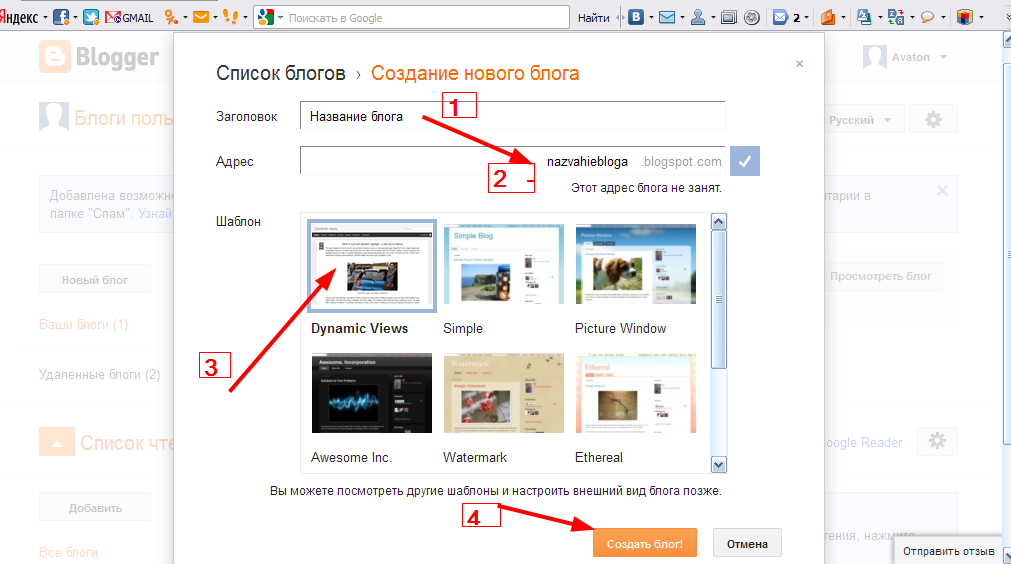The width and height of the screenshot is (1011, 564).
Task: Click the Avaton profile avatar
Action: coord(874,57)
